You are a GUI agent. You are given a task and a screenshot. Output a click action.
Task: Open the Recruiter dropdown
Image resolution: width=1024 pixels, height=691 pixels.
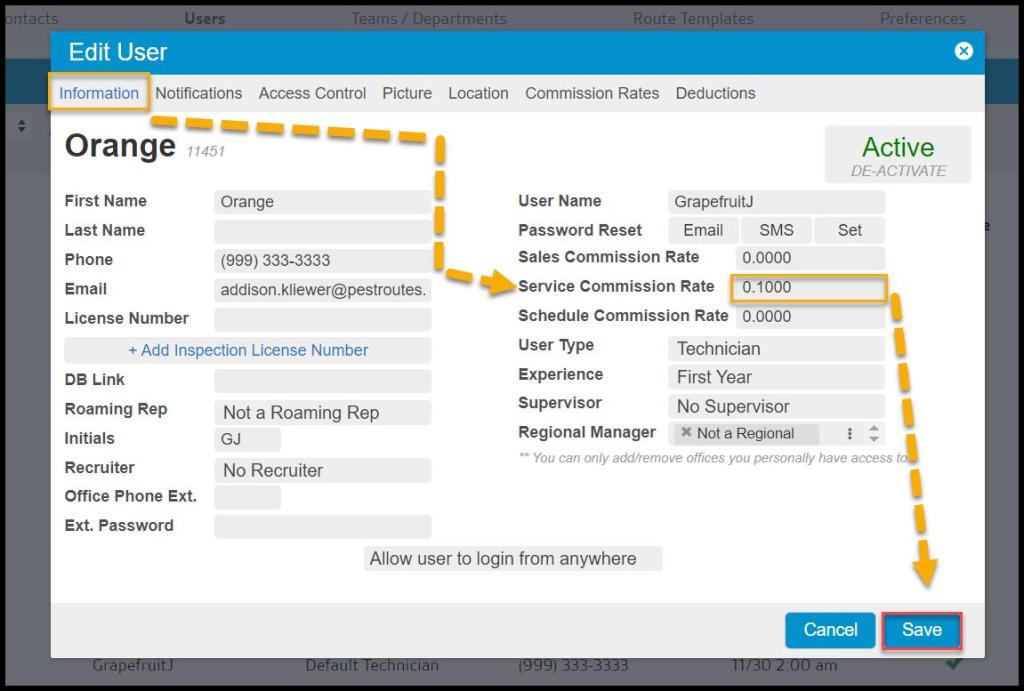tap(322, 471)
